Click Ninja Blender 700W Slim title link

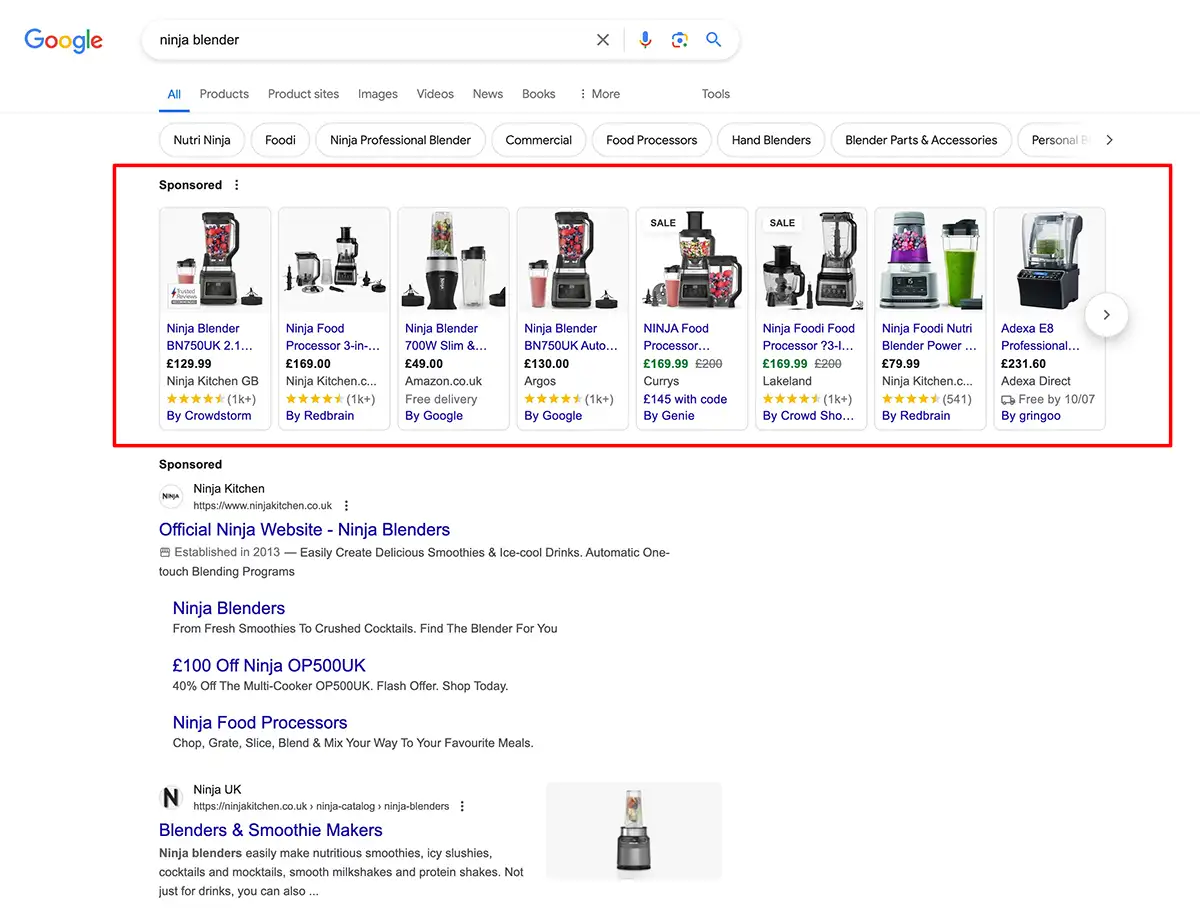coord(446,337)
